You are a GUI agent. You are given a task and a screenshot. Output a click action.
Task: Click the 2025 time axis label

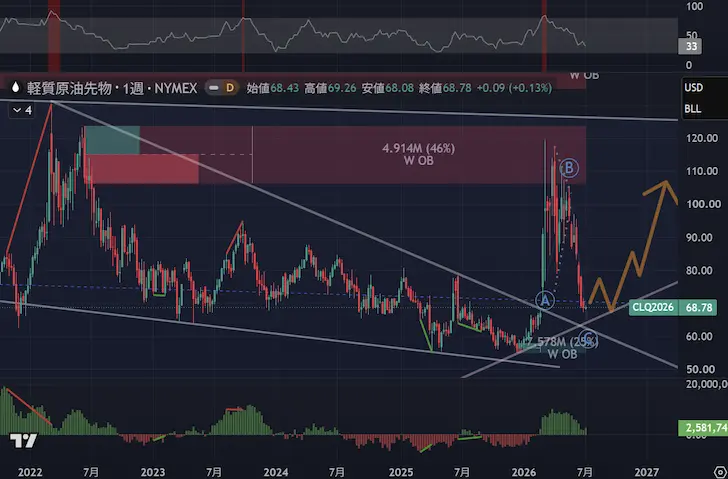[401, 472]
